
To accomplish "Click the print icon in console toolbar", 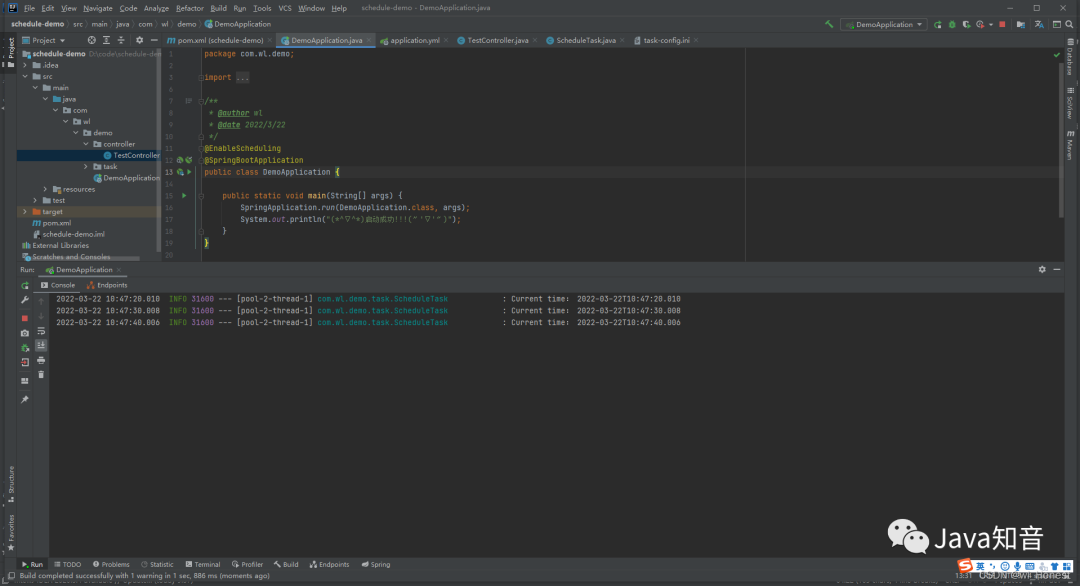I will [41, 359].
